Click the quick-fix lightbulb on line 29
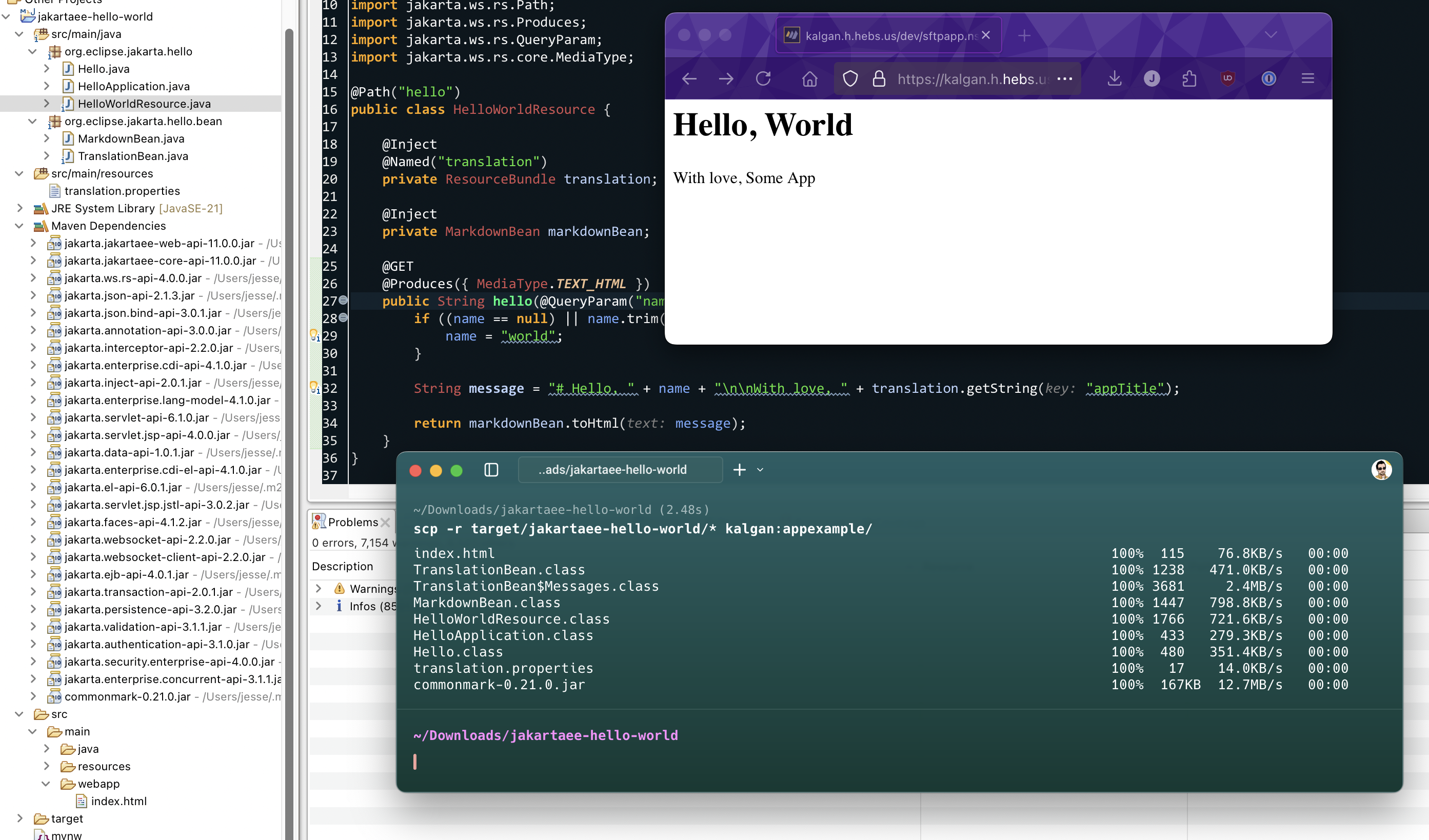 click(x=314, y=335)
